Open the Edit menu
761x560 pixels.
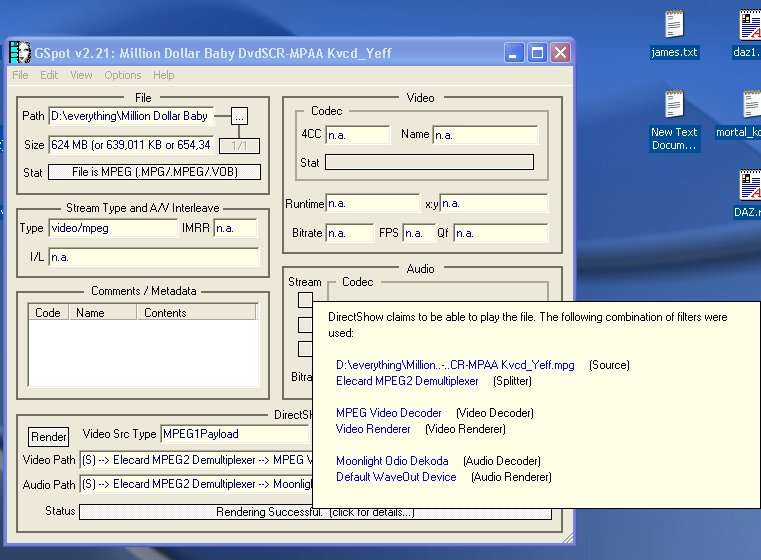pyautogui.click(x=49, y=75)
